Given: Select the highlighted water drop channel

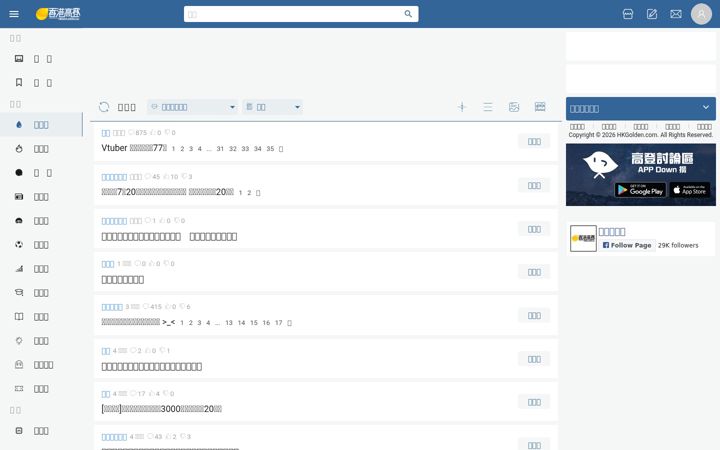Looking at the screenshot, I should coord(41,125).
